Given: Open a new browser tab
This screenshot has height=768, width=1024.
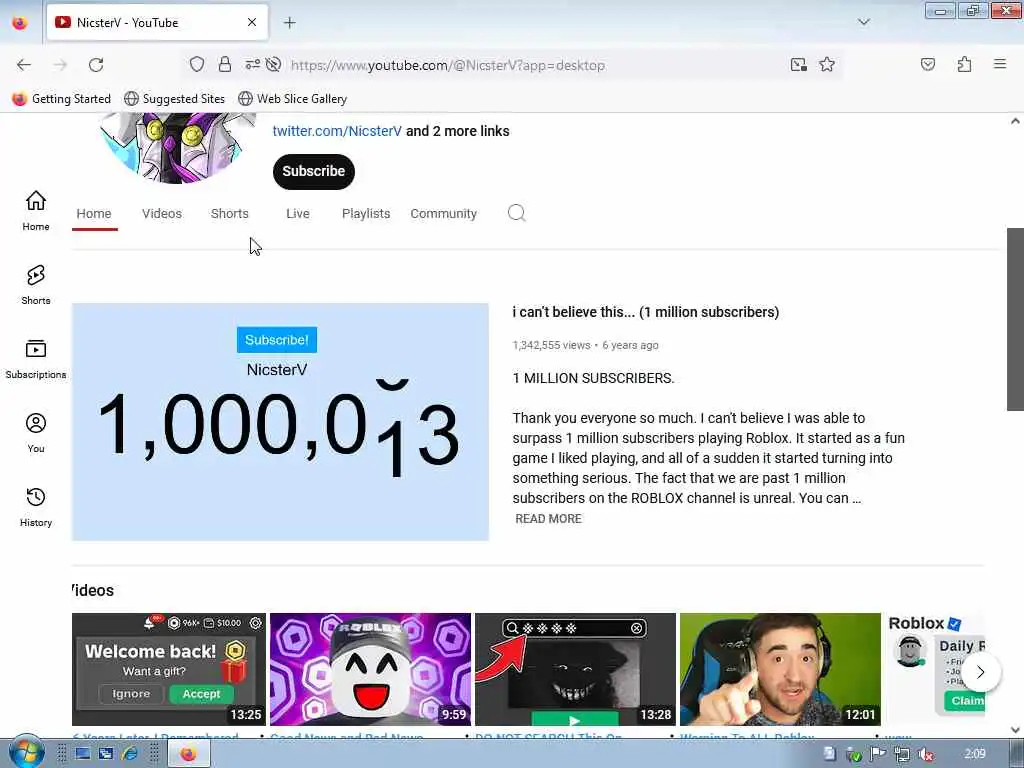Looking at the screenshot, I should point(289,23).
